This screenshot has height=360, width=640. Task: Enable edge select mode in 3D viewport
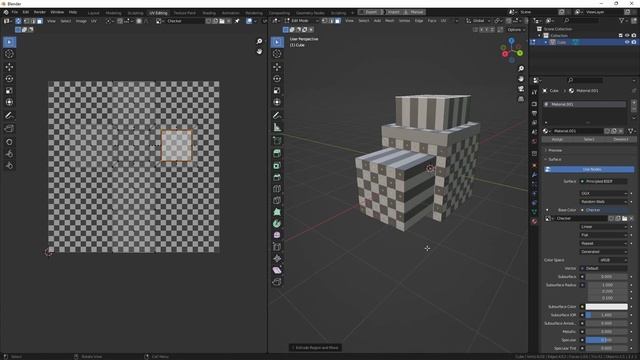pos(331,21)
